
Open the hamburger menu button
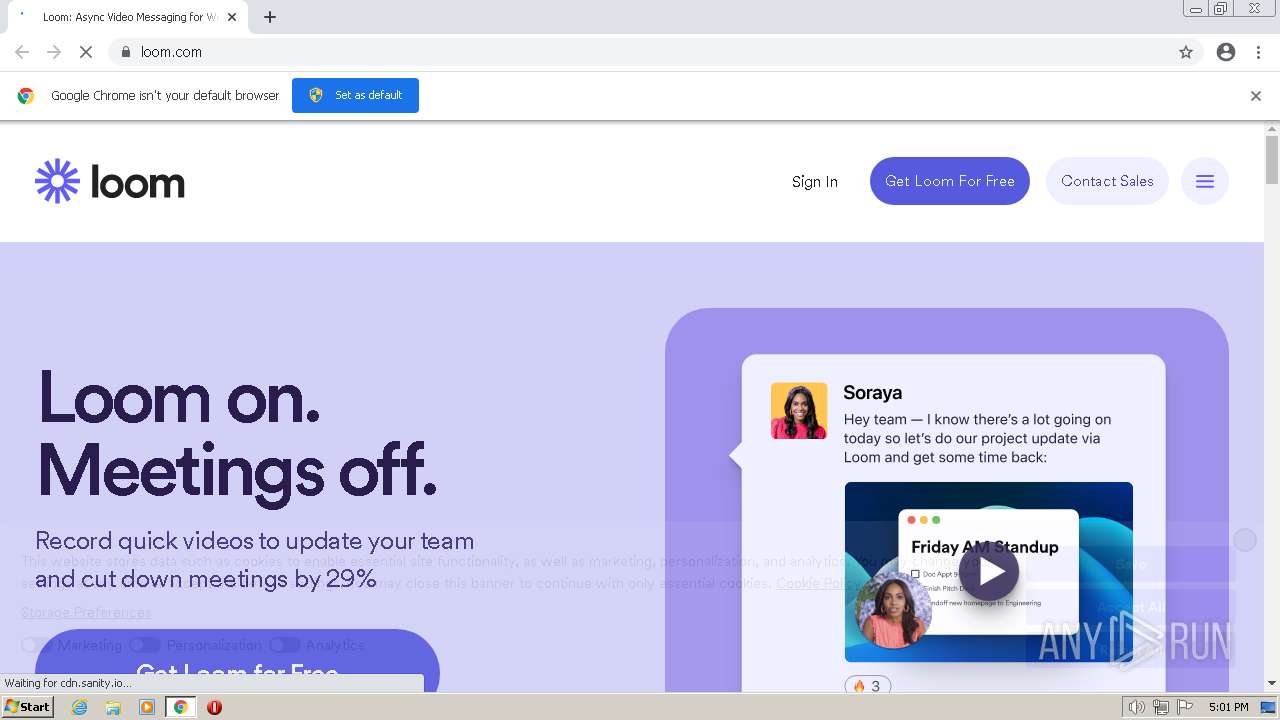point(1205,181)
